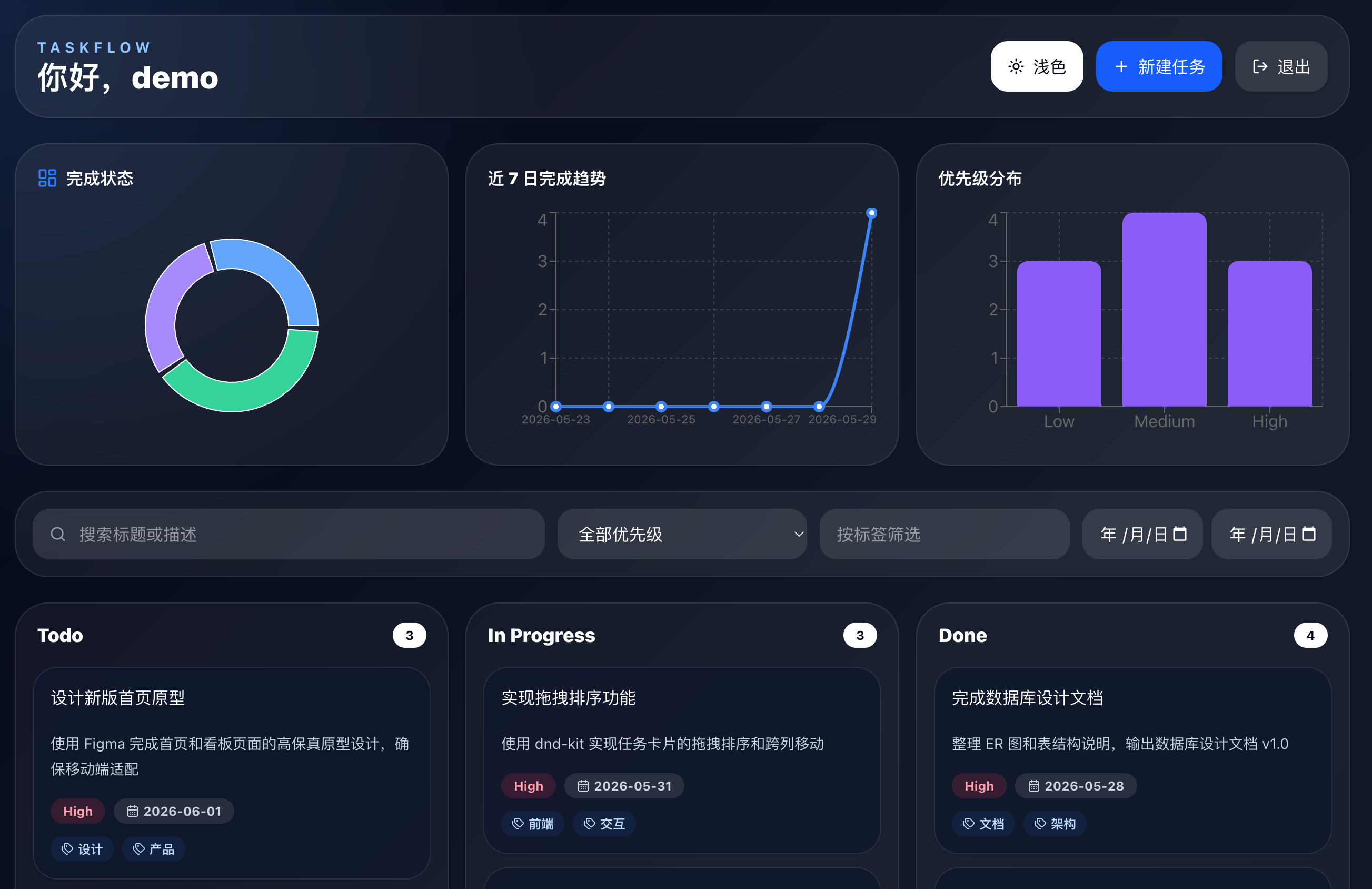Click the In Progress column heading
1372x889 pixels.
541,635
